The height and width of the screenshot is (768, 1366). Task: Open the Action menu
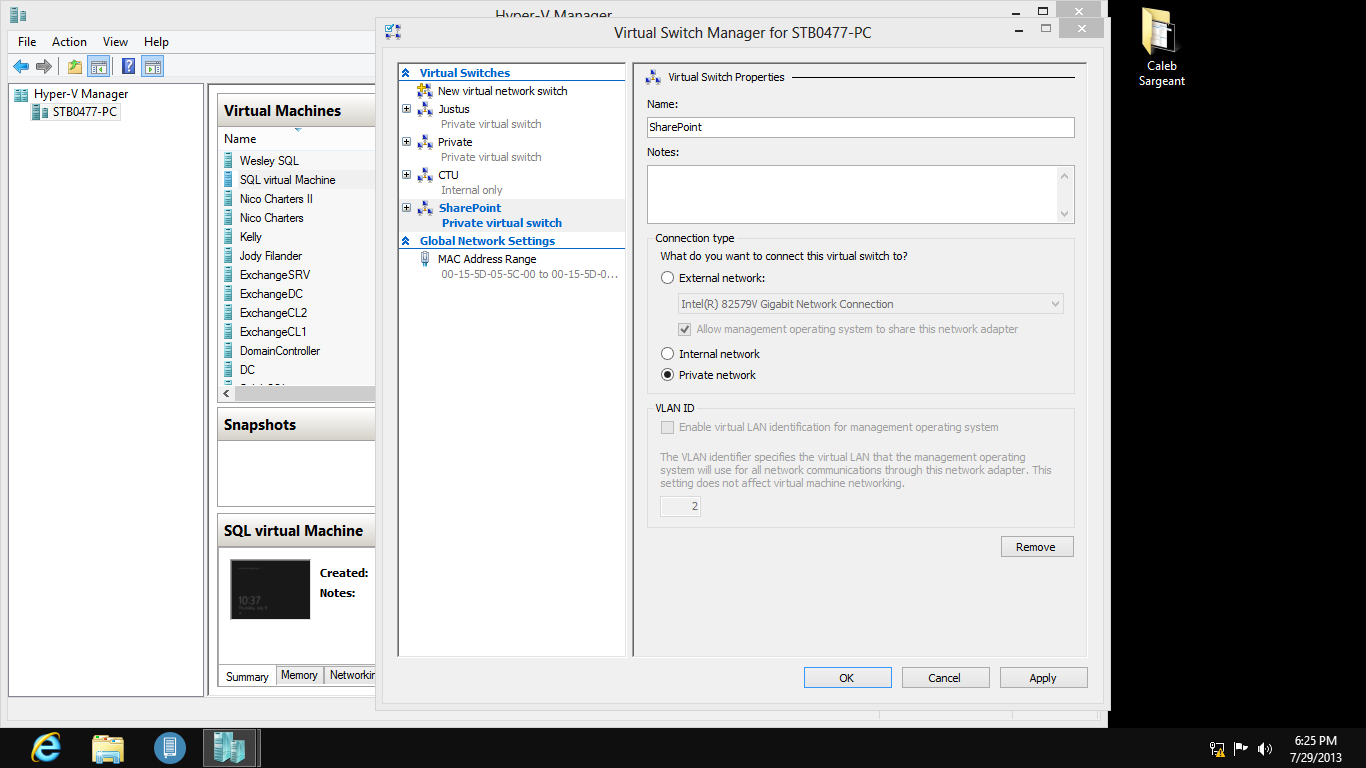[x=69, y=42]
